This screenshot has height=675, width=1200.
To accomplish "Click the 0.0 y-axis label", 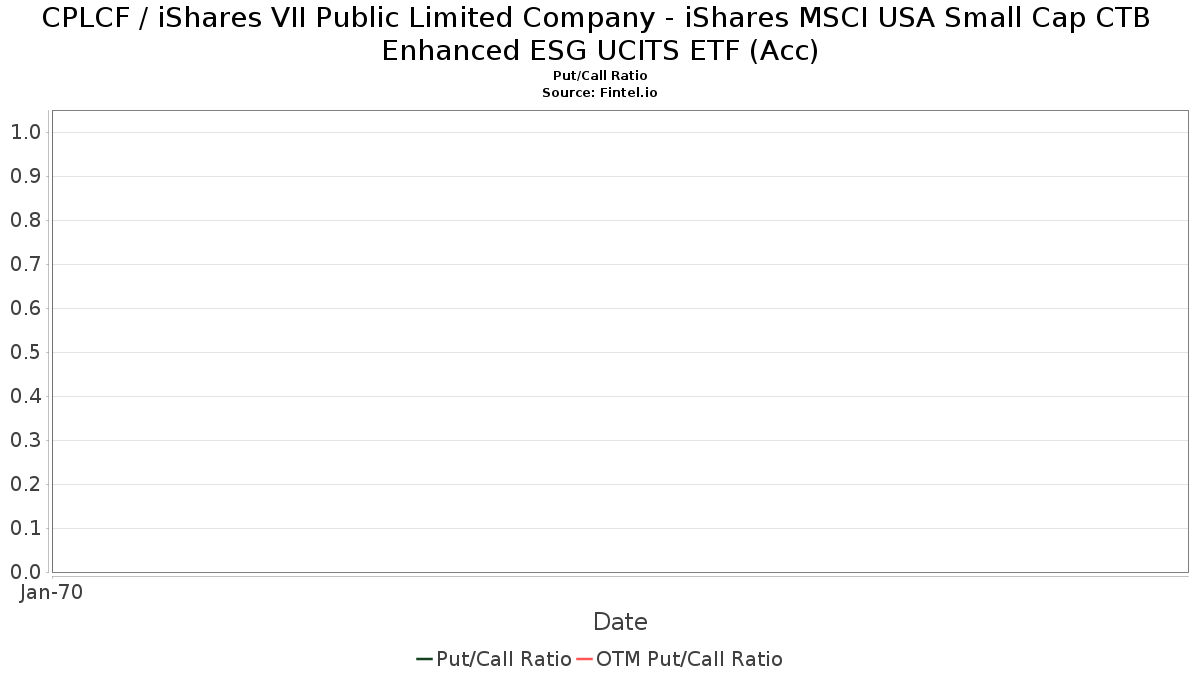I will tap(25, 572).
